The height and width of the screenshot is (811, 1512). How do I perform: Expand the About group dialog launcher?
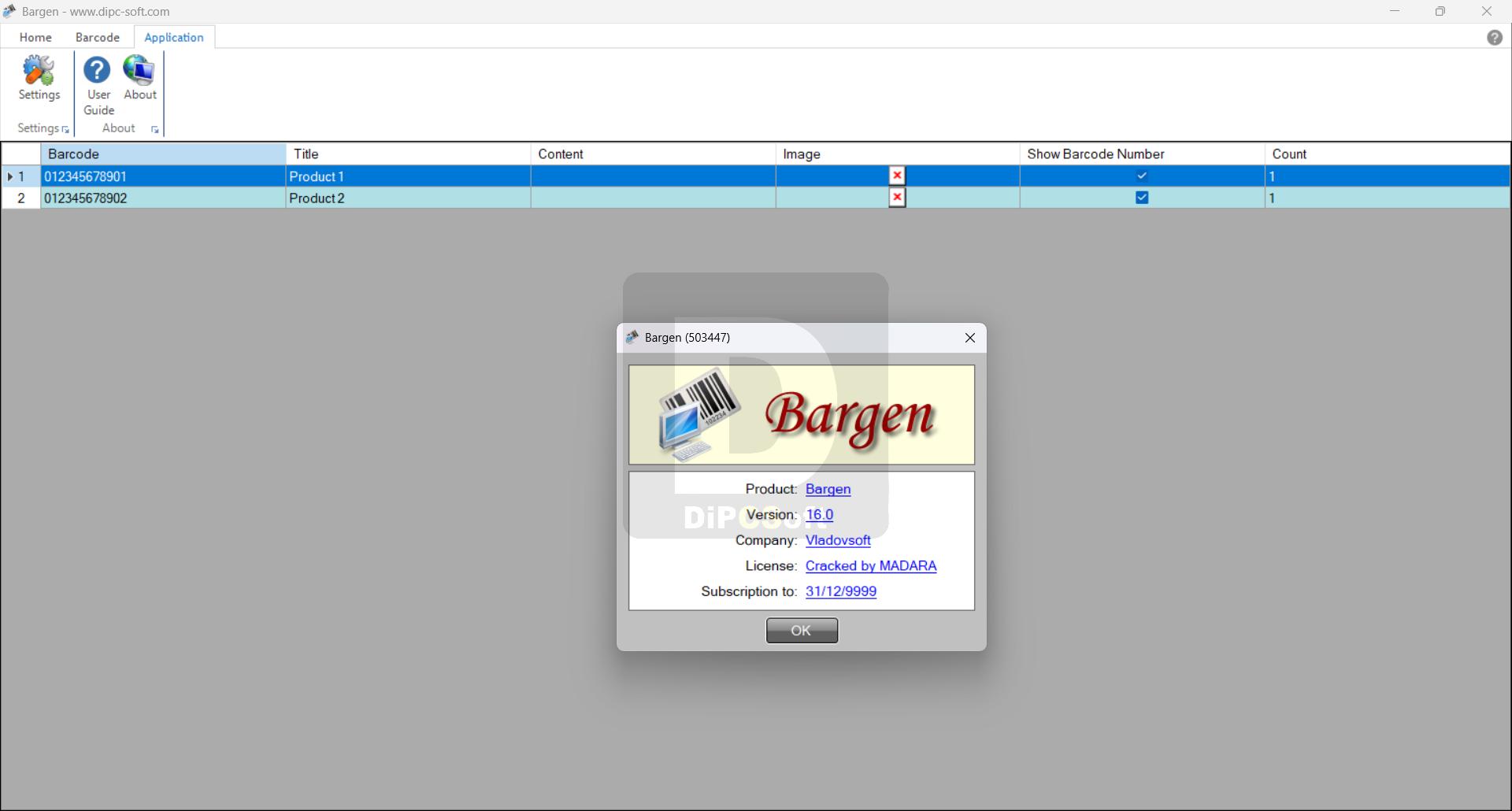click(155, 129)
